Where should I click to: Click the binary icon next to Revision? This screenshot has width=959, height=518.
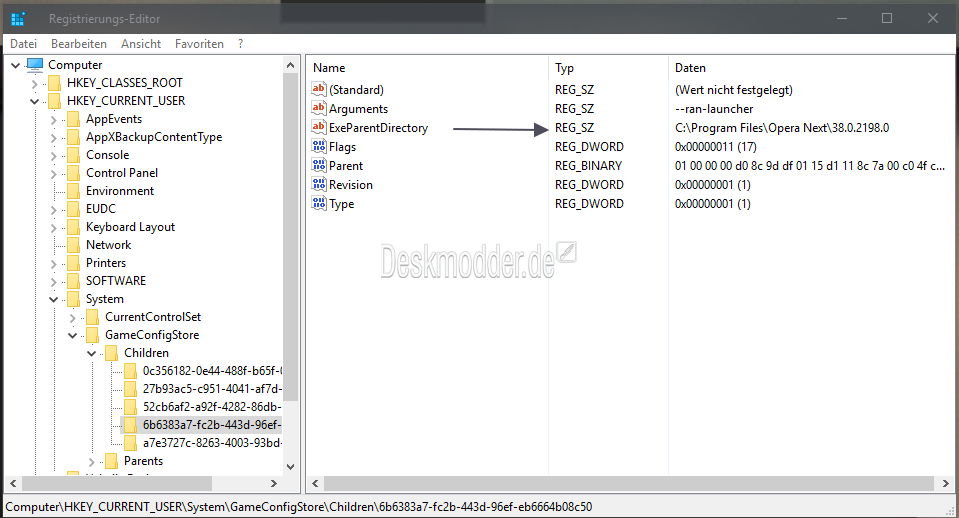[320, 185]
